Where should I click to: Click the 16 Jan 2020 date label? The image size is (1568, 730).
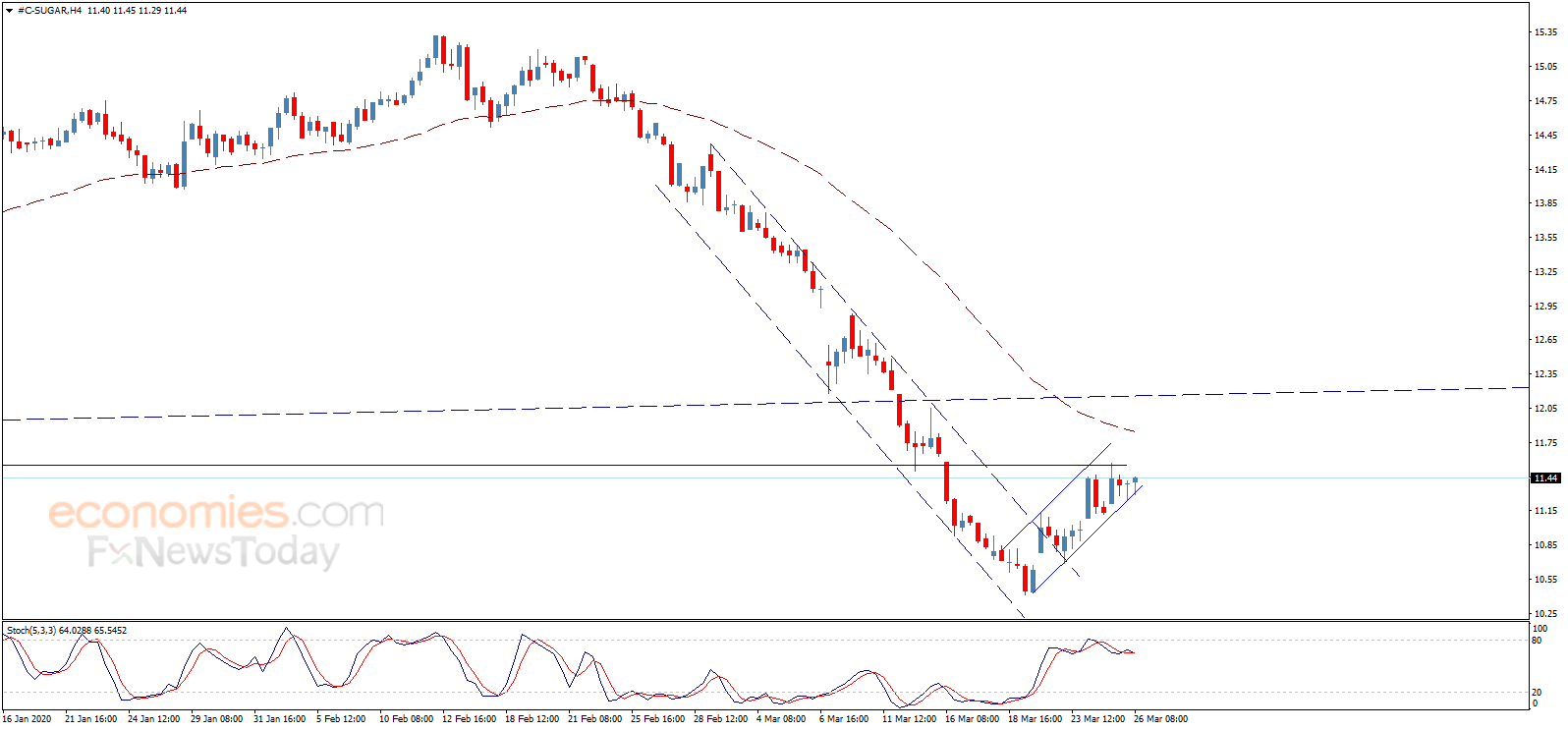click(27, 719)
